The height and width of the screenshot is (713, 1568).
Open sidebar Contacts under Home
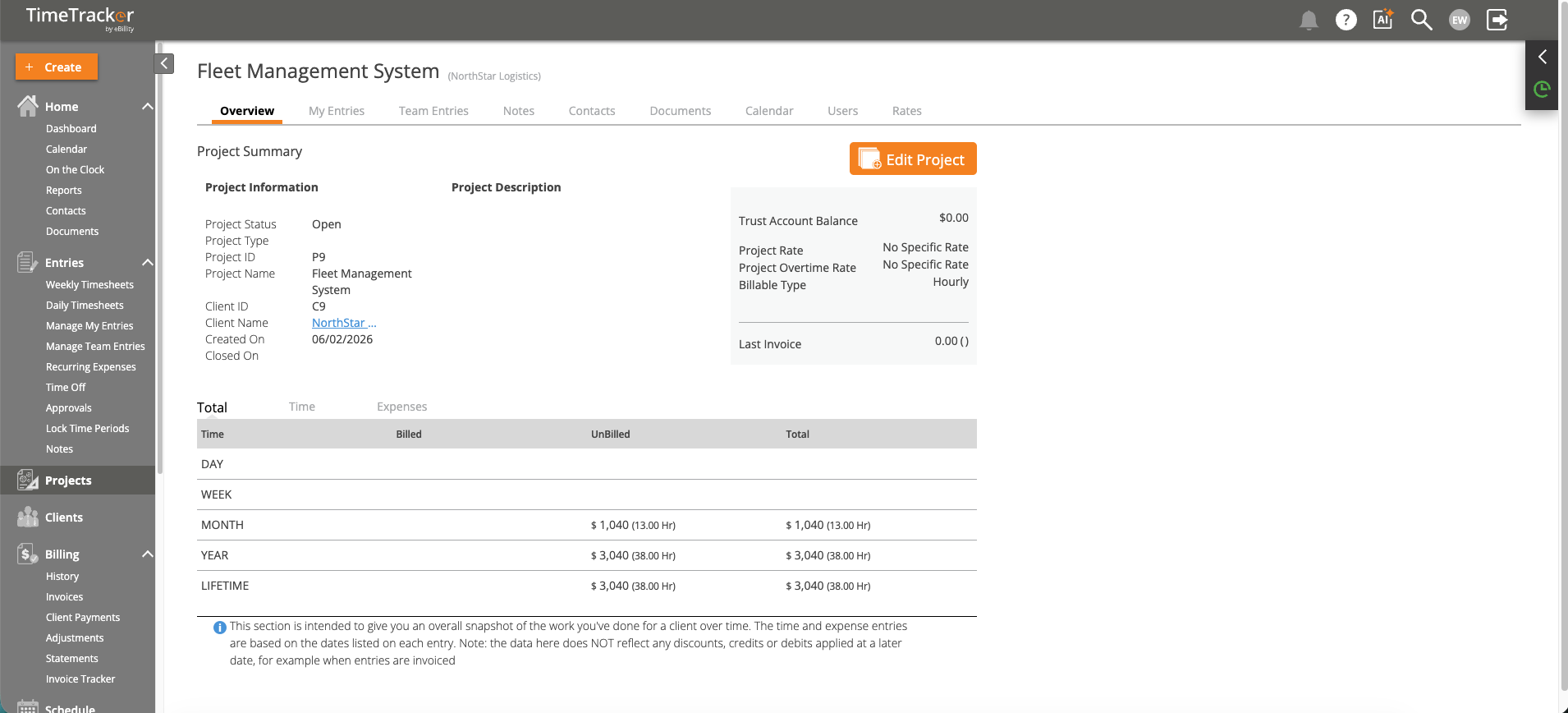66,211
